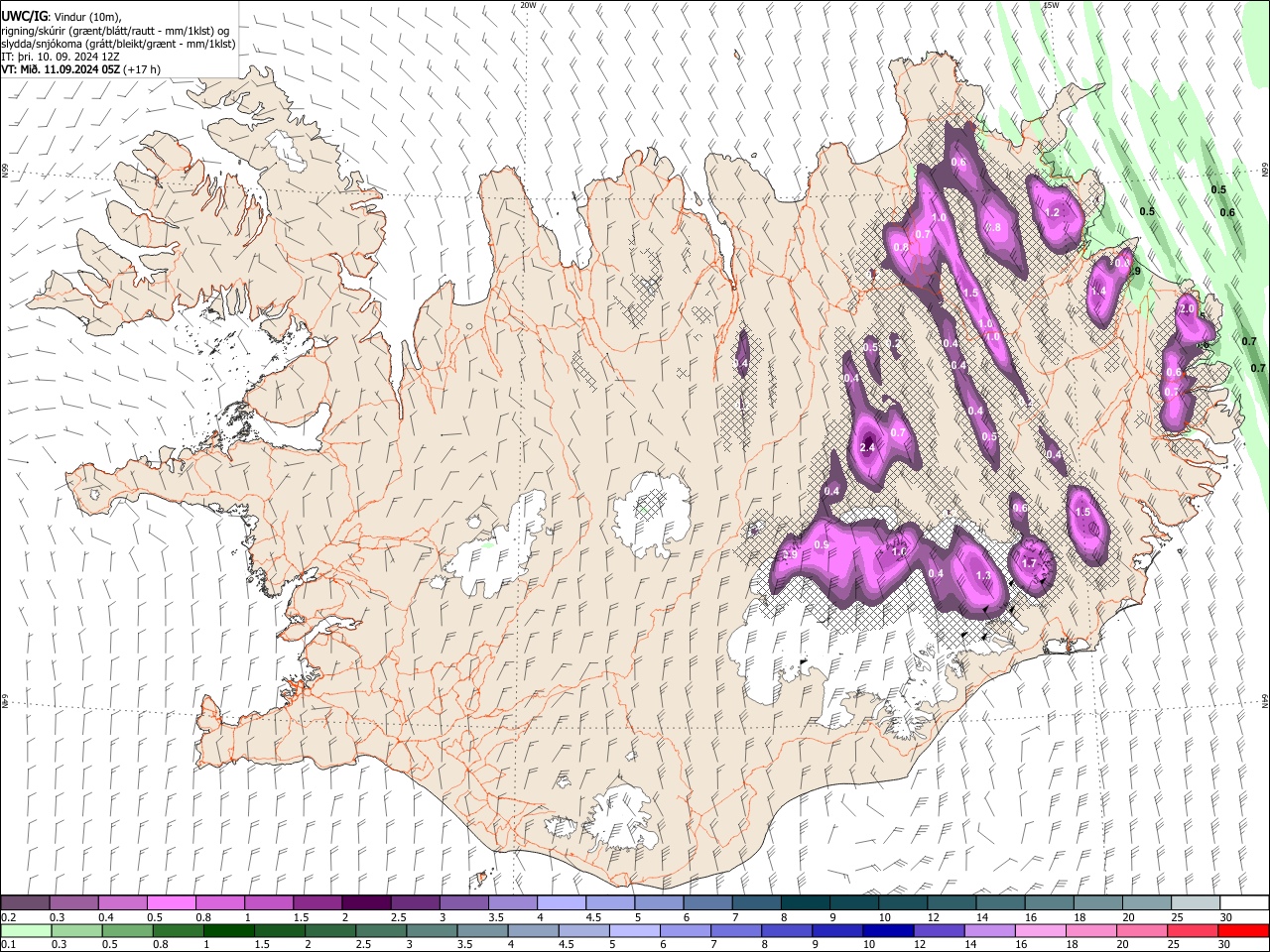This screenshot has width=1270, height=952.
Task: Select the 'slydda/snjókoma' legend description line
Action: tap(118, 44)
